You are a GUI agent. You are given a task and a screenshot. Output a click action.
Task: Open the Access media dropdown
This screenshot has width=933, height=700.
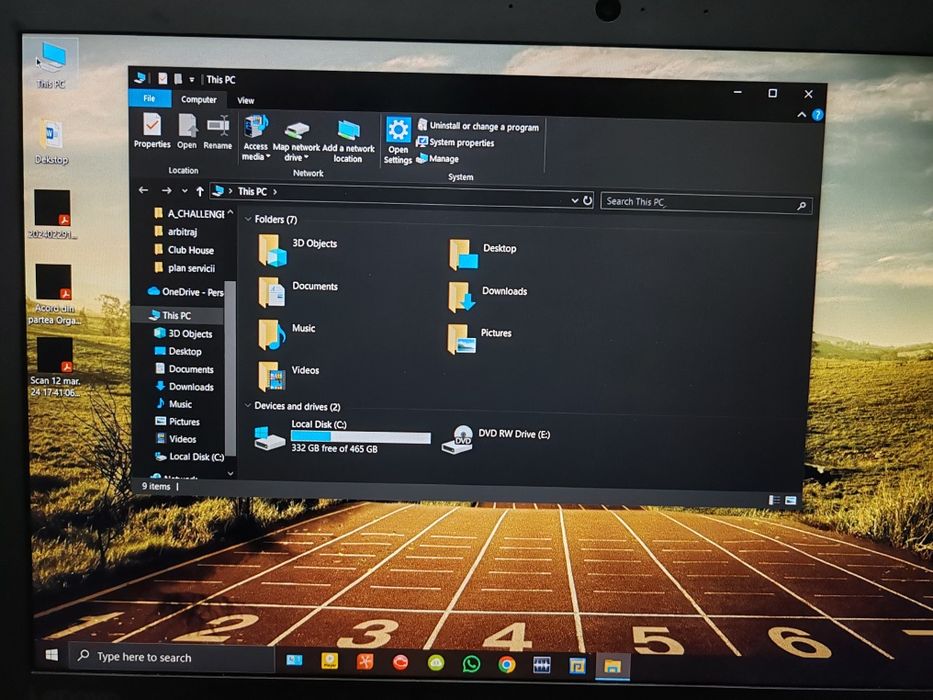(x=256, y=138)
